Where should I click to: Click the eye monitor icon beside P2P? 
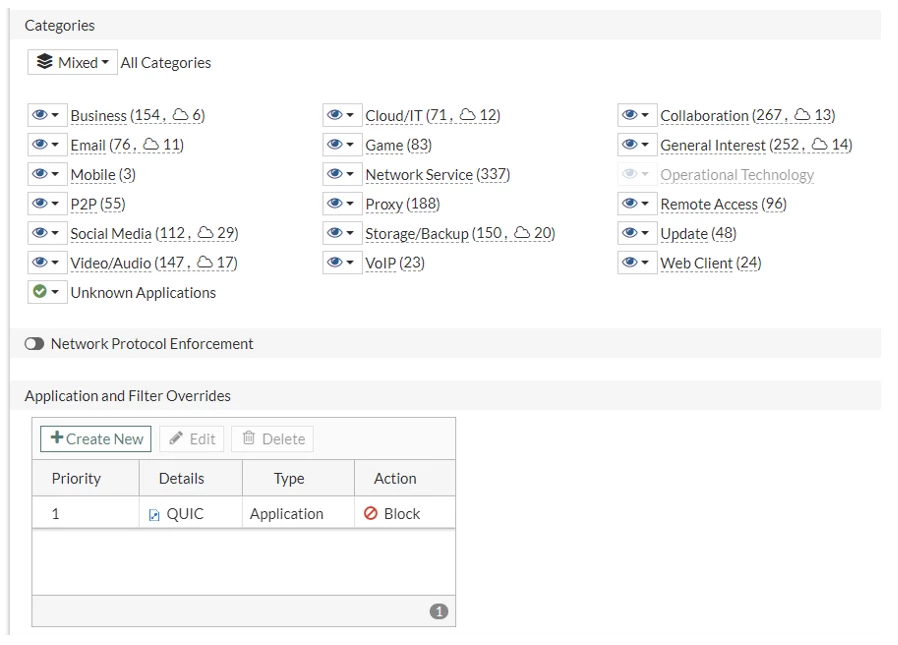pos(40,203)
